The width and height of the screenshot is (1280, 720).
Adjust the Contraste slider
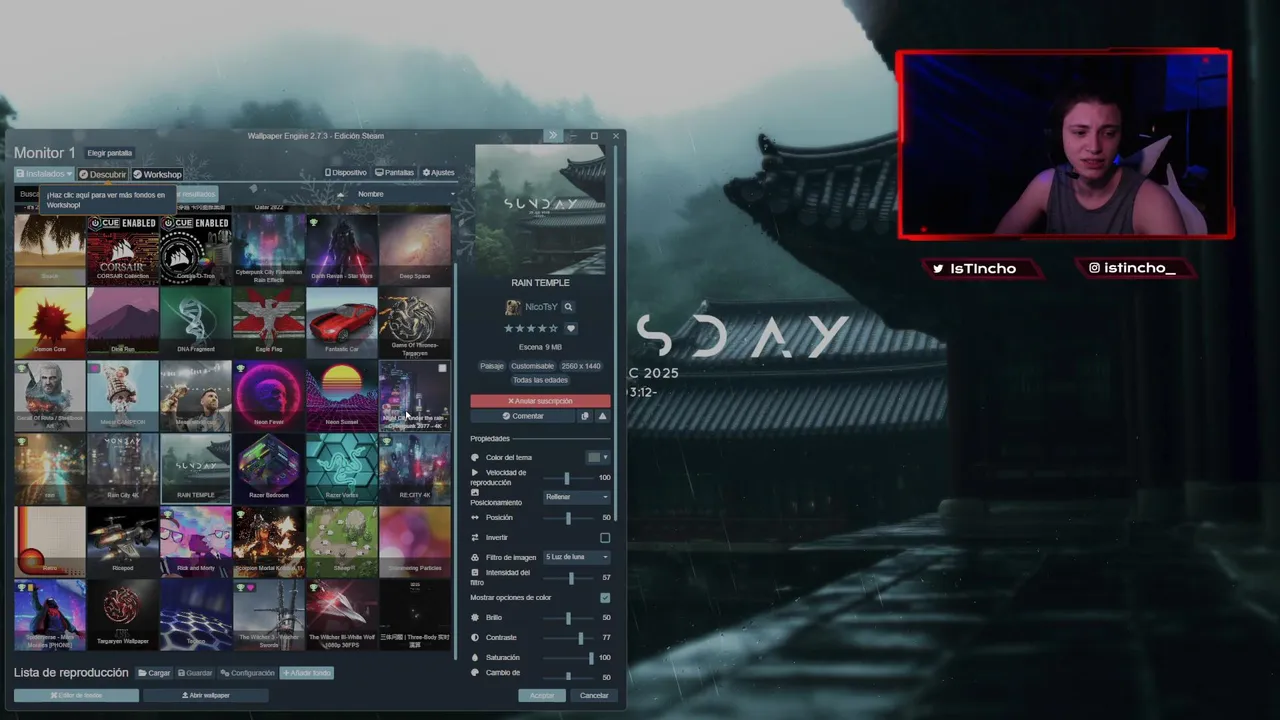tap(570, 638)
